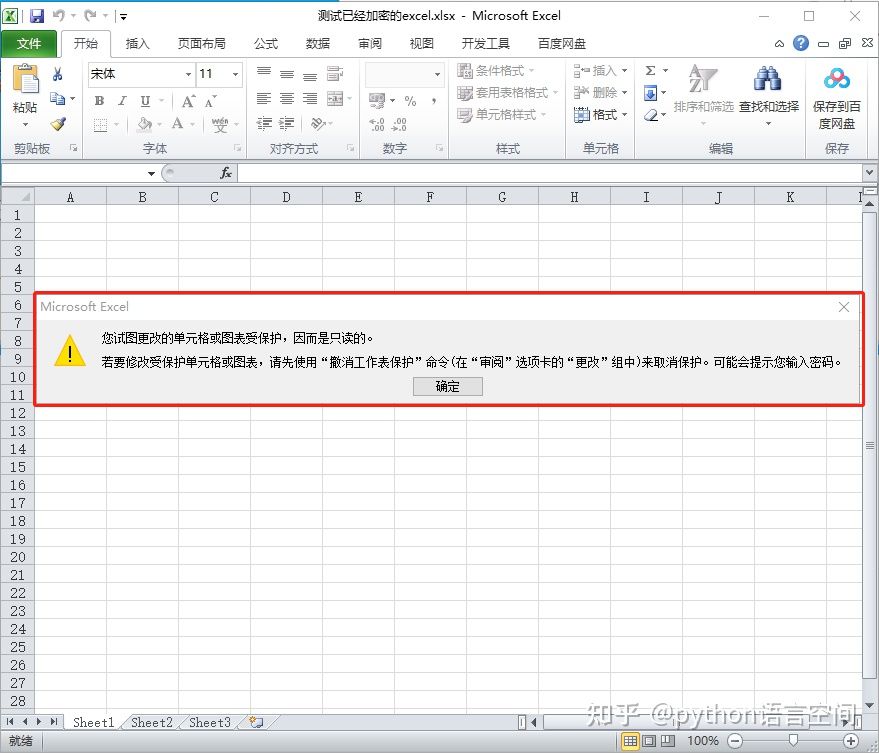879x753 pixels.
Task: Close the Microsoft Excel warning dialog
Action: [x=844, y=307]
